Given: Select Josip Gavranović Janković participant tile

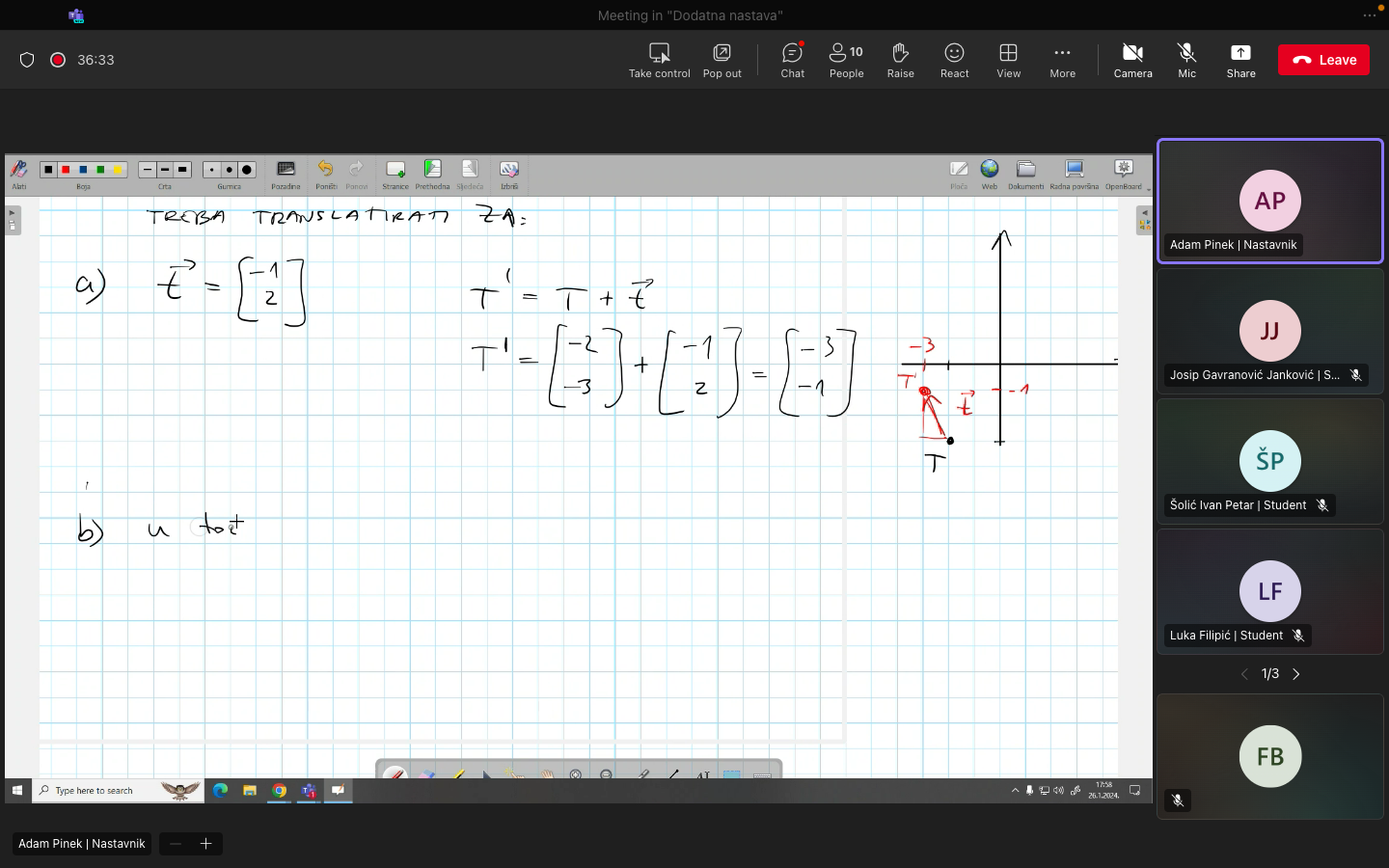Looking at the screenshot, I should pos(1270,332).
